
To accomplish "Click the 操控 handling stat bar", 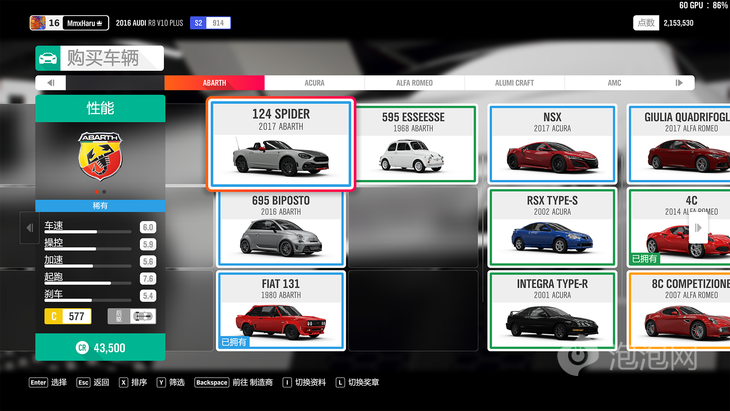I will (88, 249).
